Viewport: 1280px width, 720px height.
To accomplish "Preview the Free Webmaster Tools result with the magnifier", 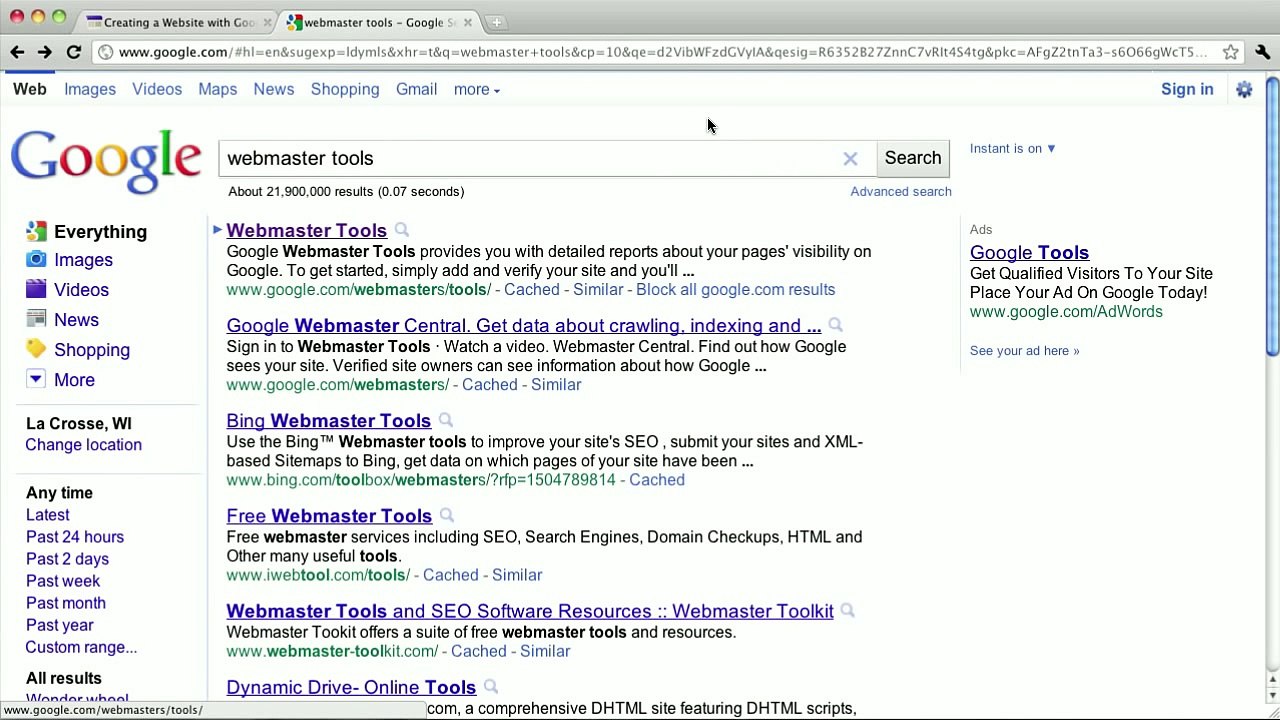I will [446, 516].
